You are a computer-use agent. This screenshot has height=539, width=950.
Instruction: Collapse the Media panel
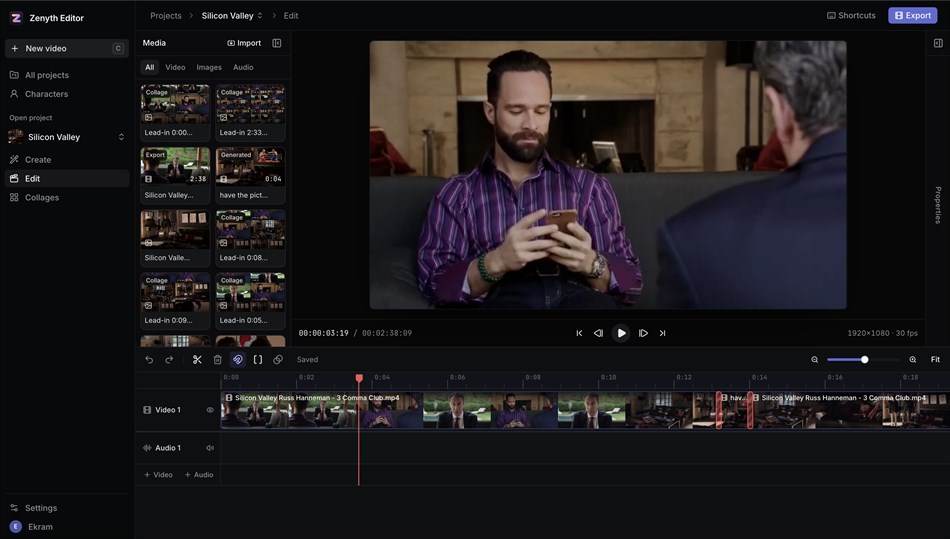(x=277, y=43)
